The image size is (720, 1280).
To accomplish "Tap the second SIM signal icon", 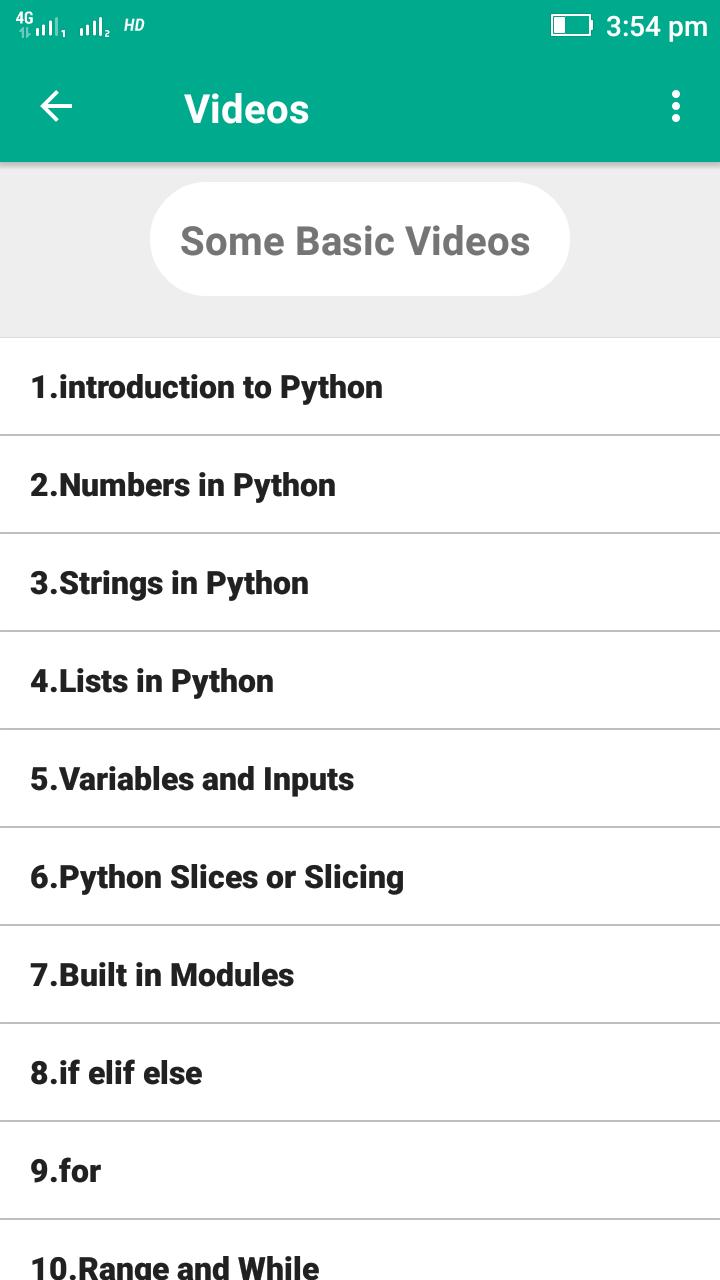I will click(x=94, y=27).
